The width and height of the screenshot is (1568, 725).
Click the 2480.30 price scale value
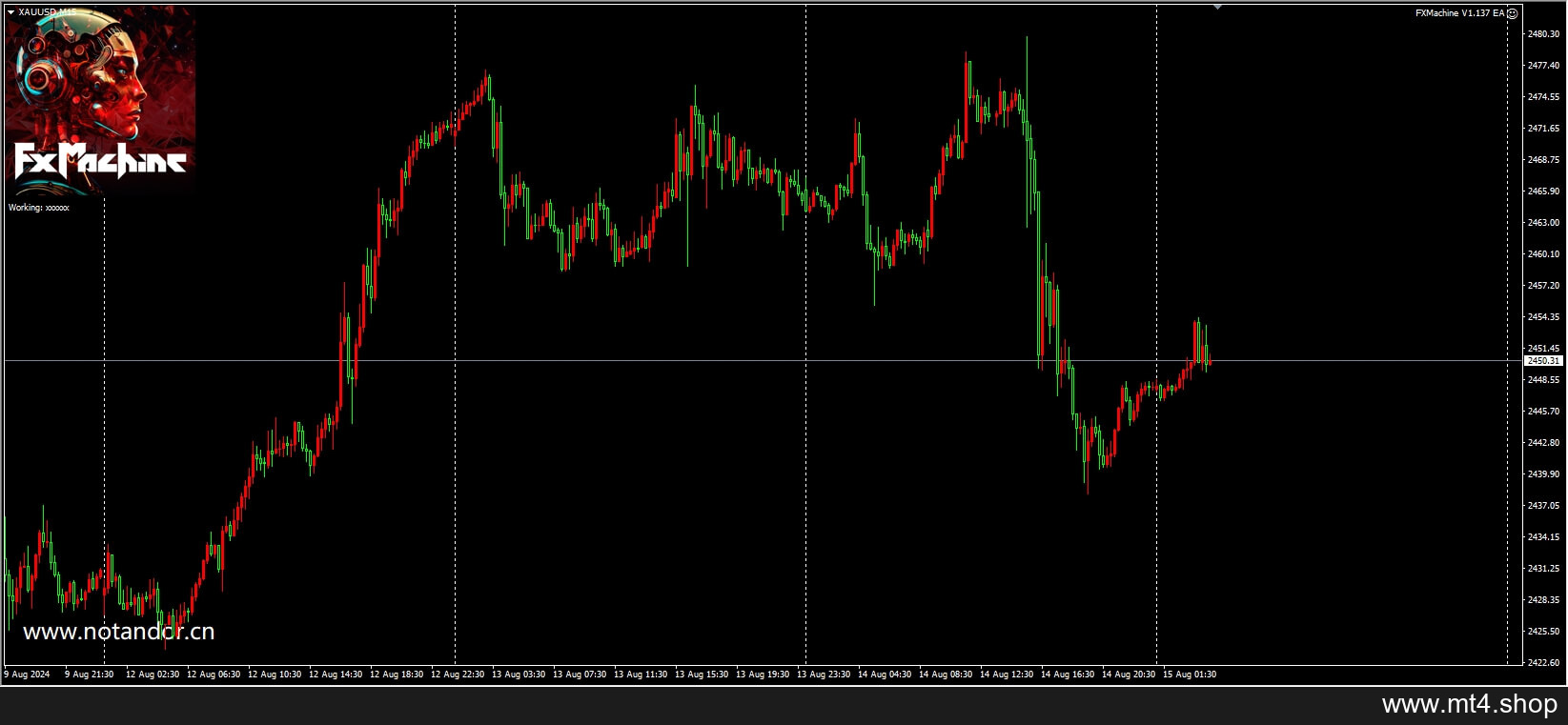tap(1543, 34)
